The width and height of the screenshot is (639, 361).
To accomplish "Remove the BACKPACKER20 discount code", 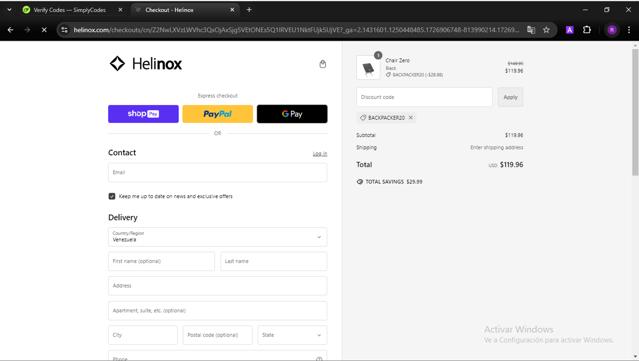I will pyautogui.click(x=411, y=118).
